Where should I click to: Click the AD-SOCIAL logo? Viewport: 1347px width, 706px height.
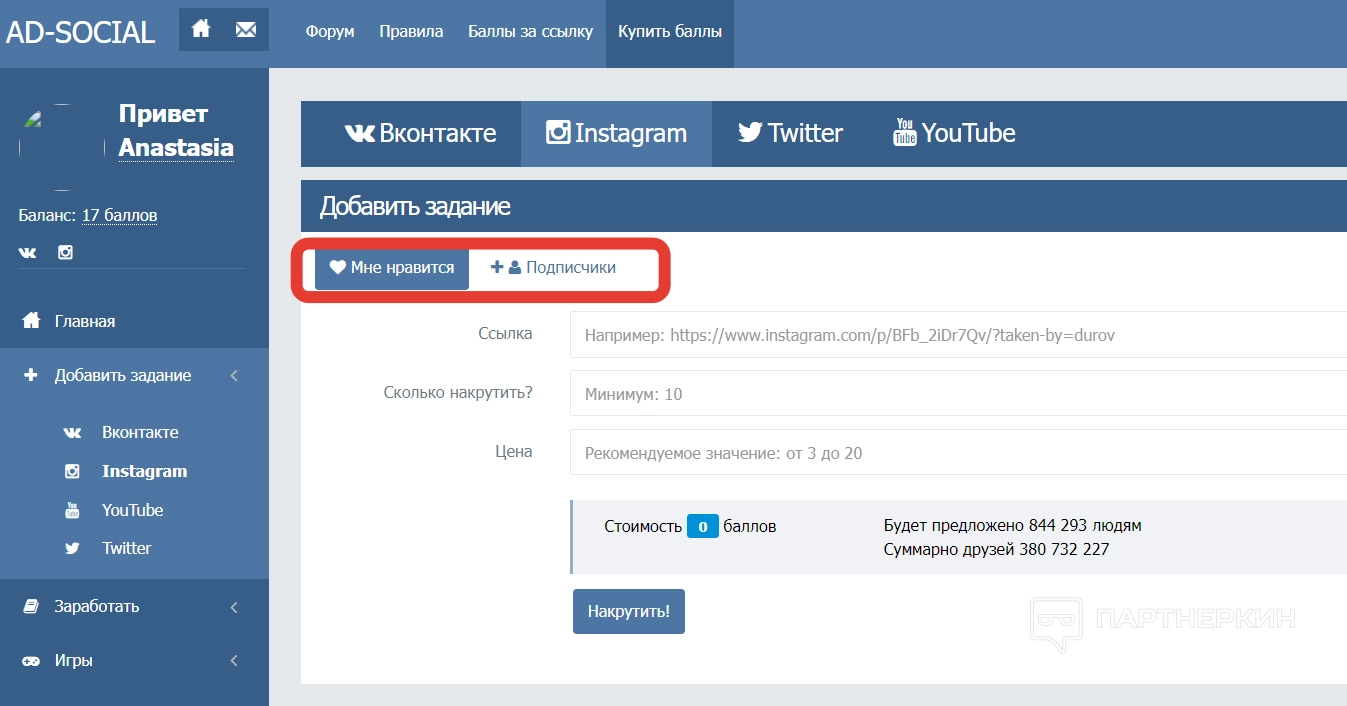pyautogui.click(x=81, y=32)
